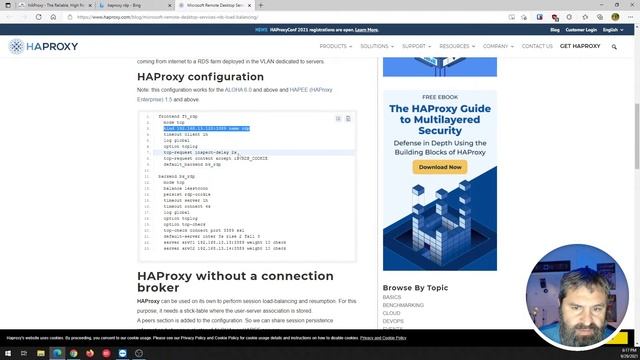Open the browser settings and more menu

point(631,17)
